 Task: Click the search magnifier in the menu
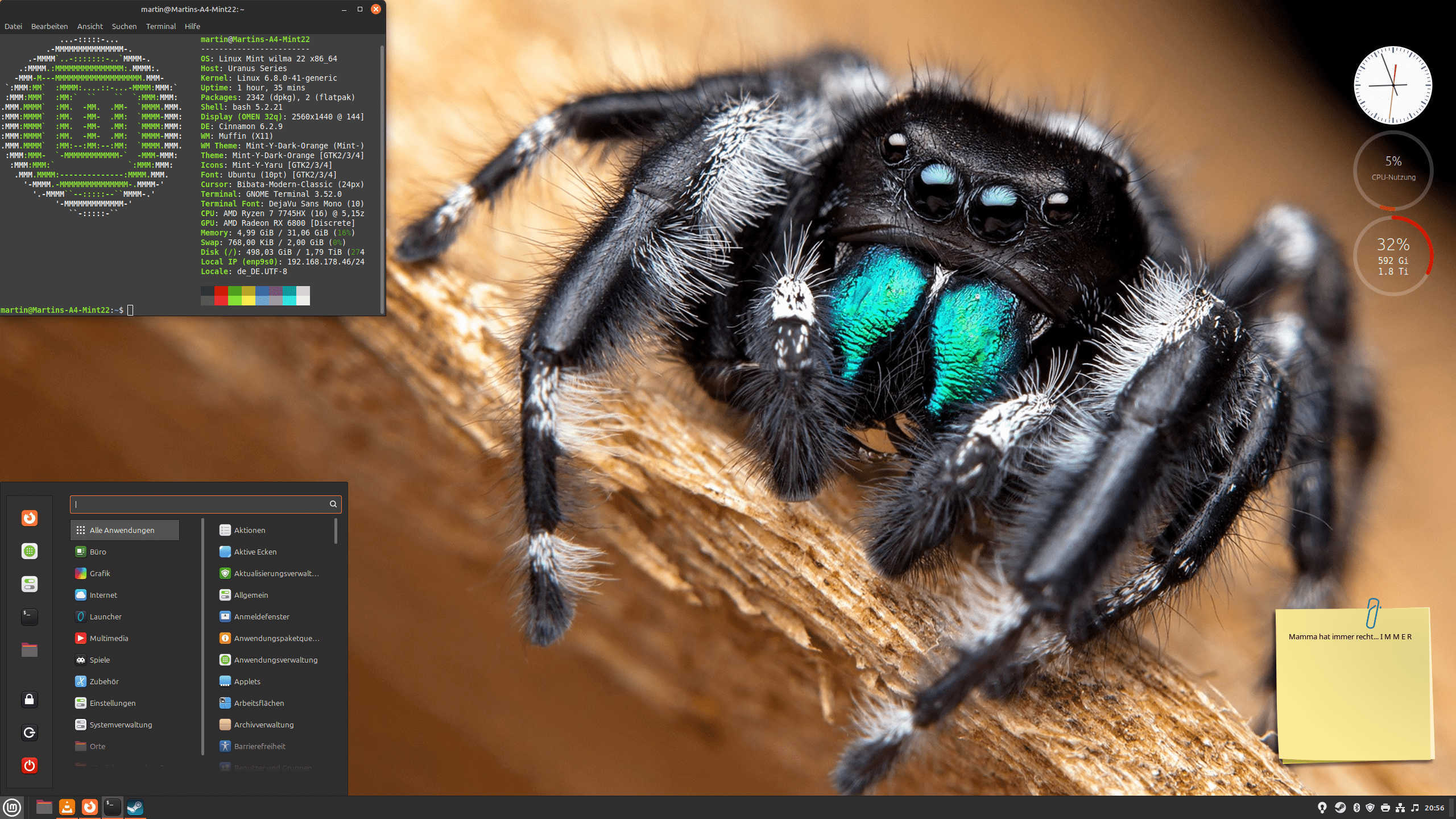point(333,504)
